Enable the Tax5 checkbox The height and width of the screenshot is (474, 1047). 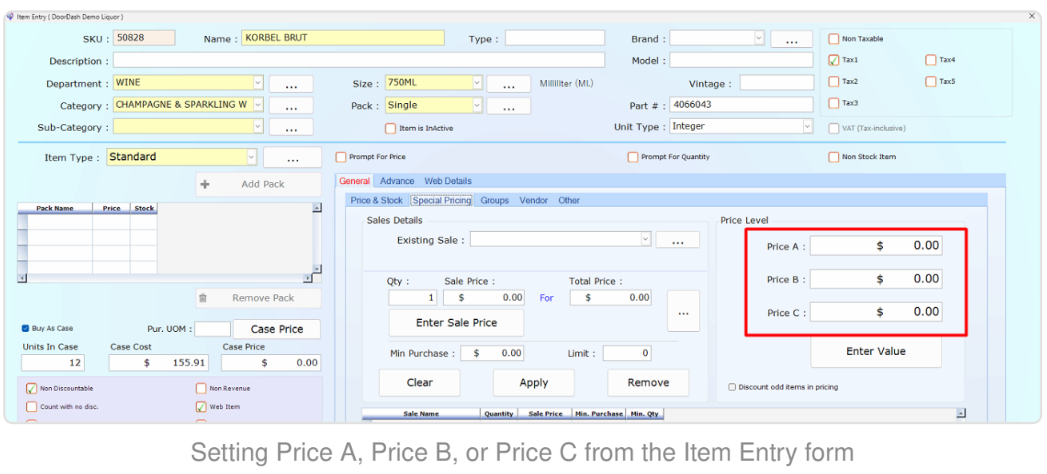point(931,81)
